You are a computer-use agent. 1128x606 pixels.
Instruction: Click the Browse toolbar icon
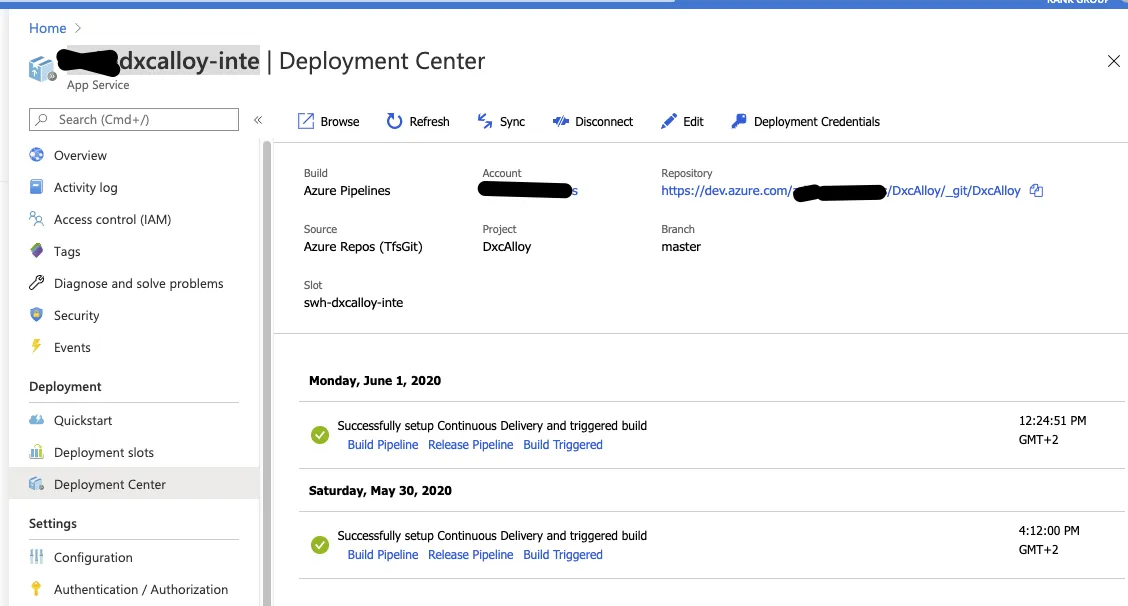306,121
